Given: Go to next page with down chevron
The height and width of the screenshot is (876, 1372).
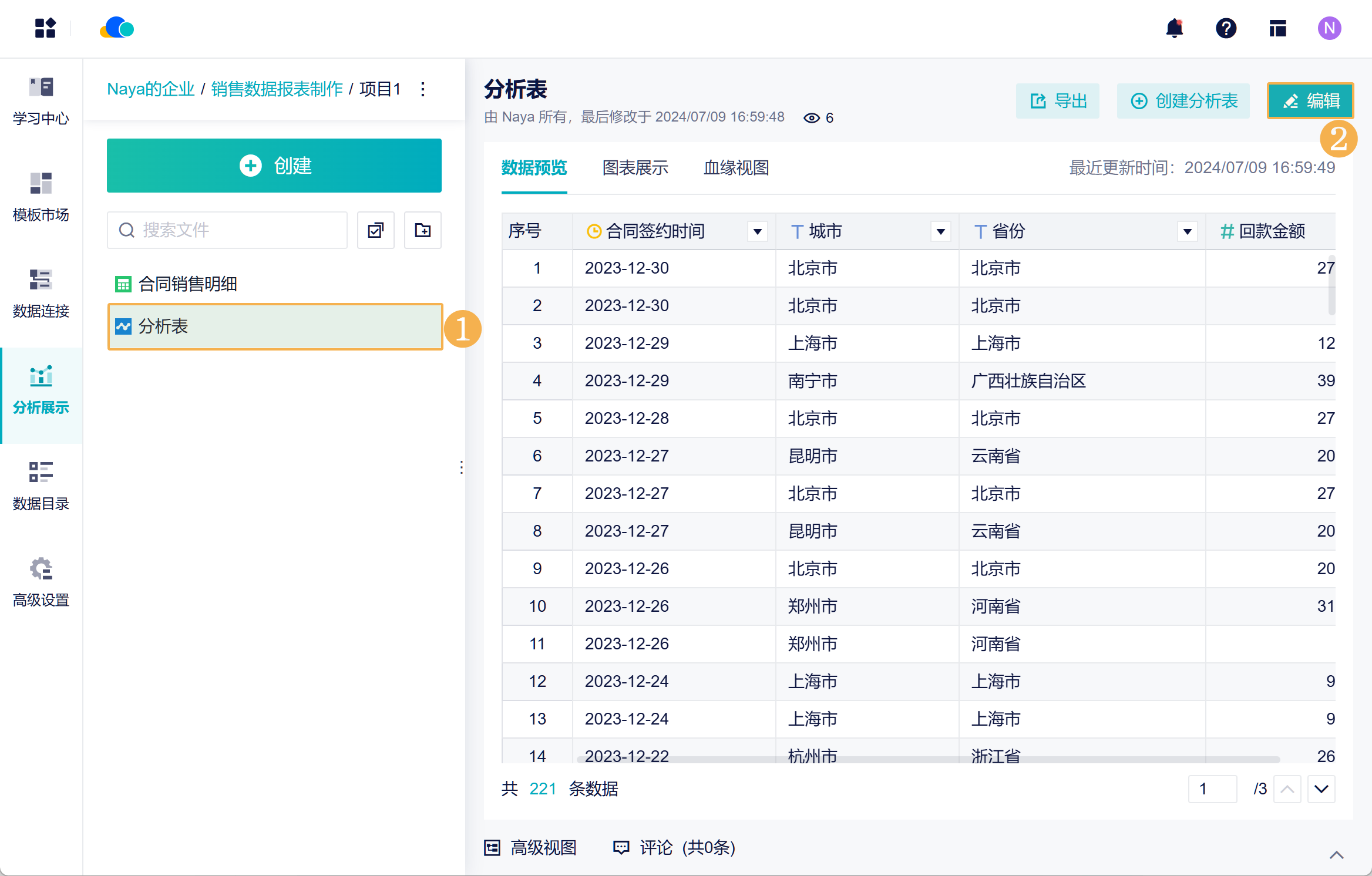Looking at the screenshot, I should coord(1321,789).
